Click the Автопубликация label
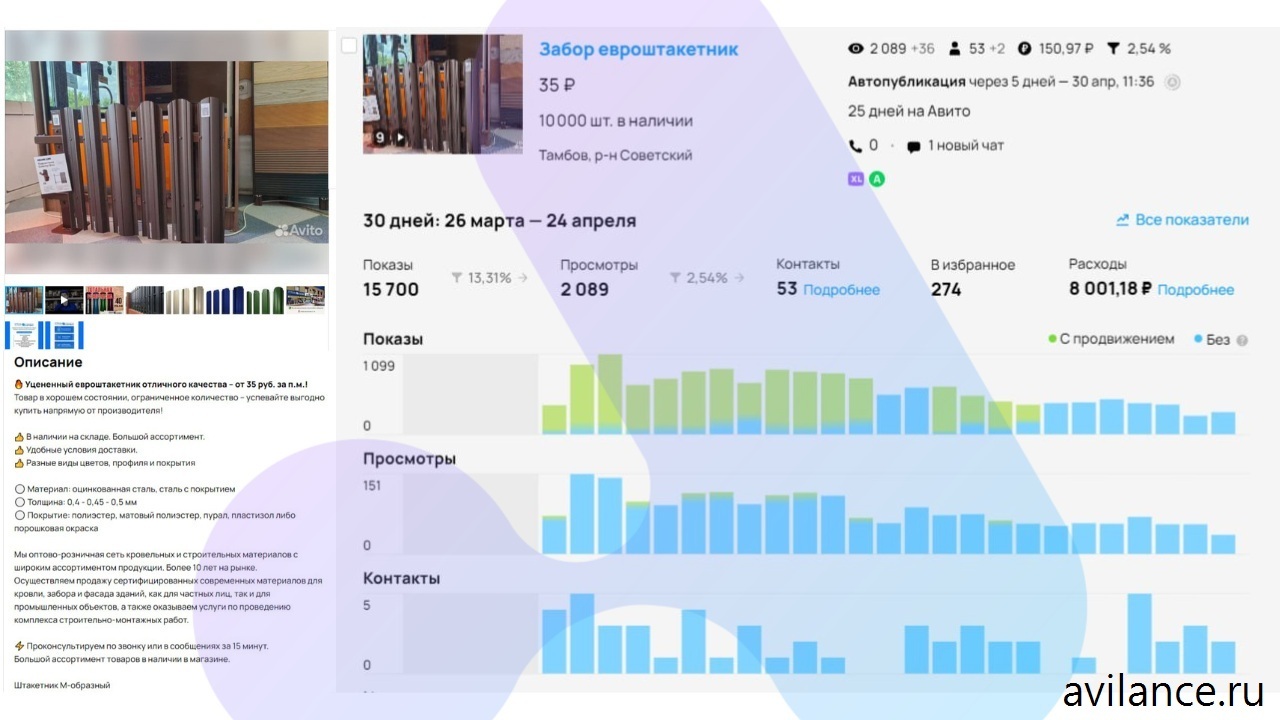 907,82
